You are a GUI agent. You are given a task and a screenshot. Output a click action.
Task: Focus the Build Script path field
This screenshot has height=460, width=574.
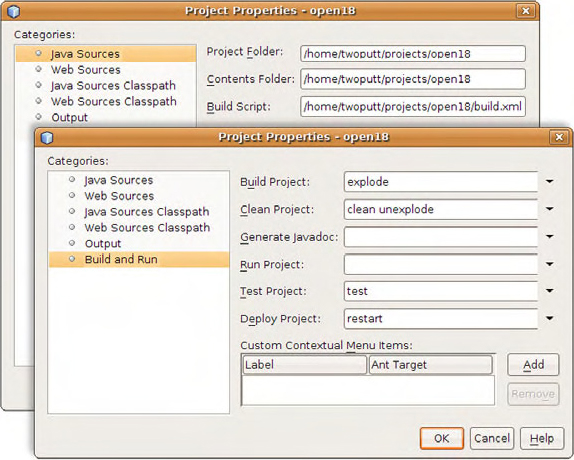(x=413, y=107)
